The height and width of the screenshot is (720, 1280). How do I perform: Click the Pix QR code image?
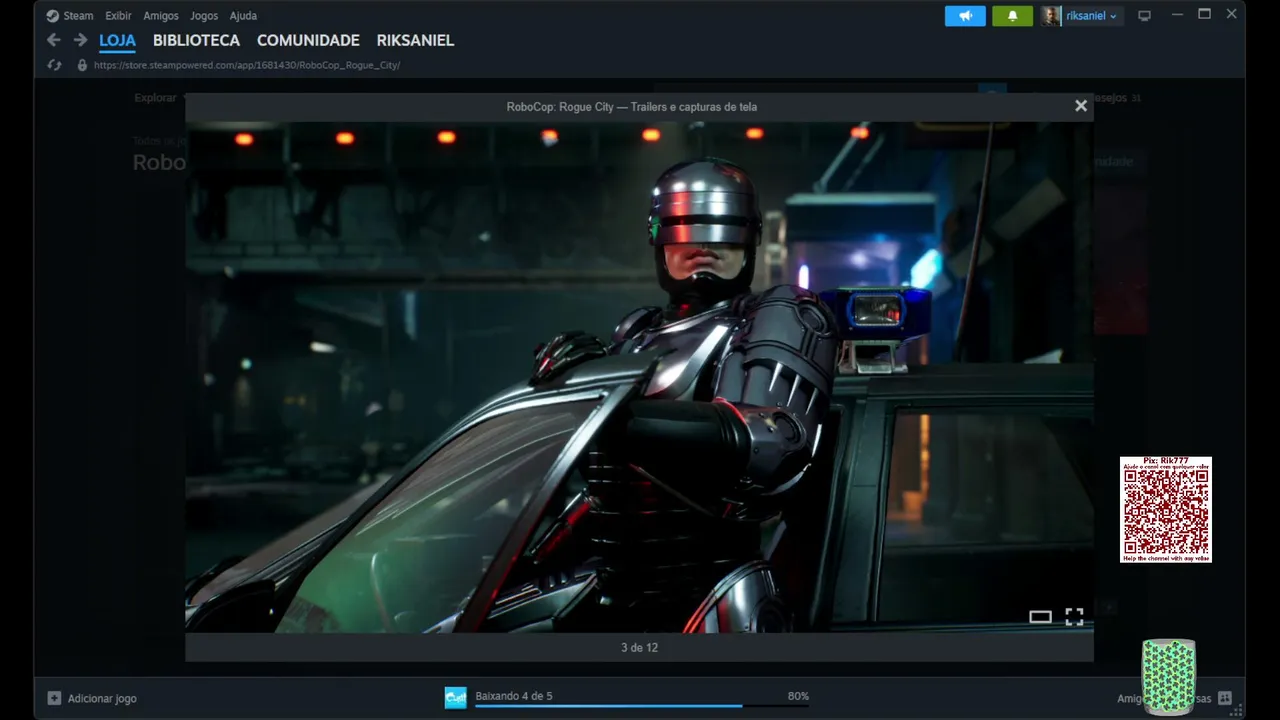coord(1166,510)
